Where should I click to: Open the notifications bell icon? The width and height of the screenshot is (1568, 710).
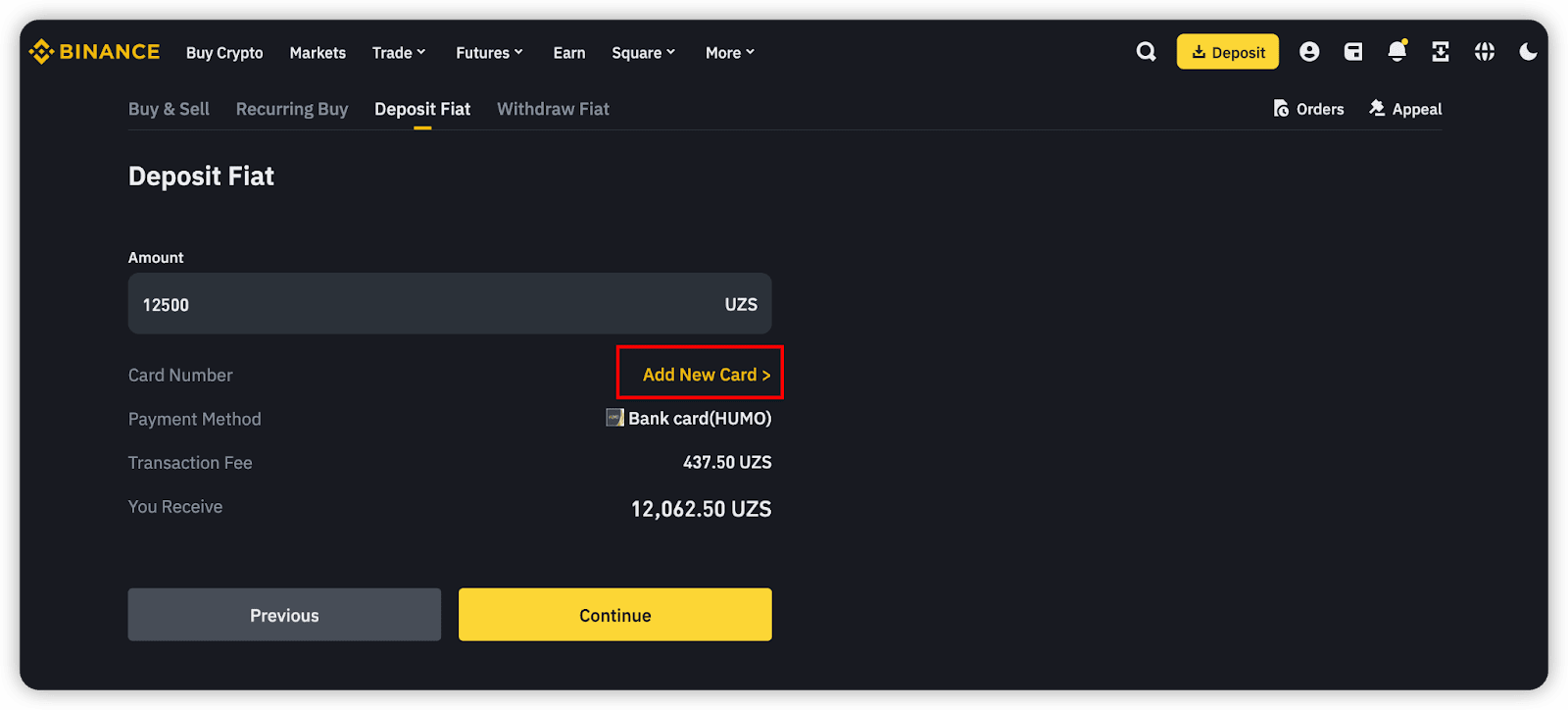pyautogui.click(x=1396, y=52)
